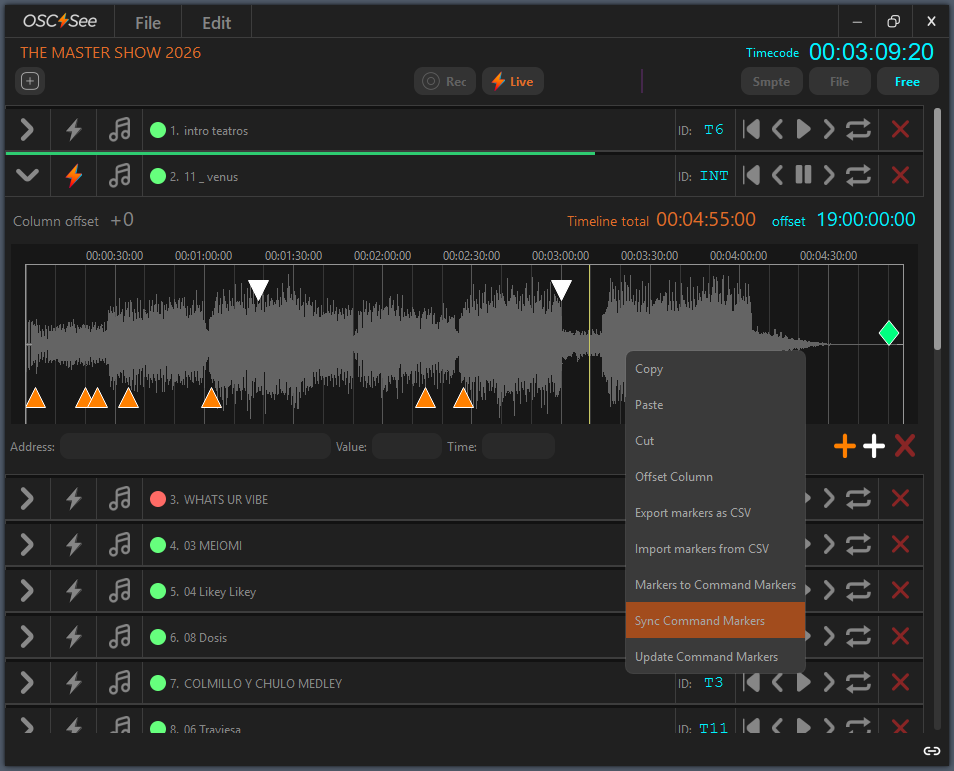
Task: Delete the 11 _ venus track
Action: 900,175
